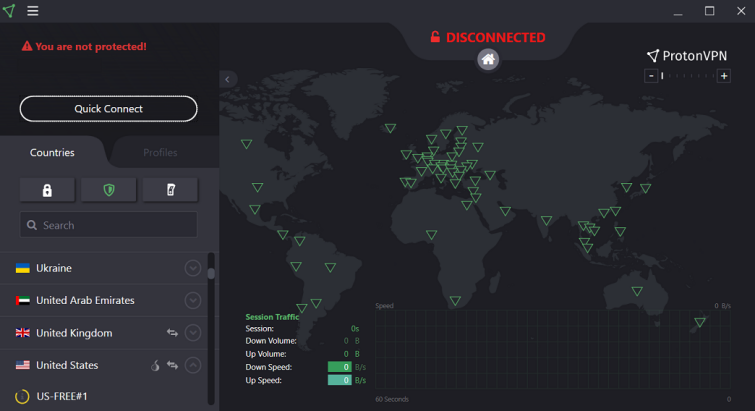Select the Ukraine country row
This screenshot has height=411, width=755.
(104, 268)
